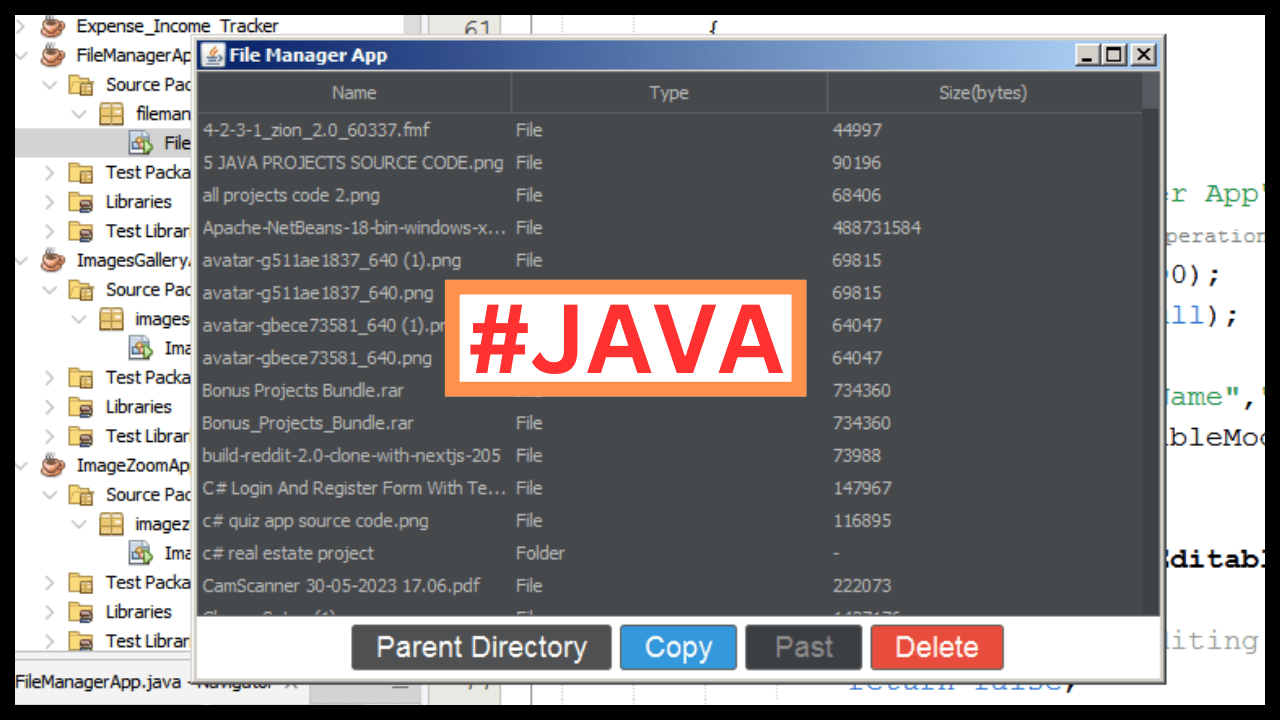Screen dimensions: 1280x720
Task: Collapse the ImagesGallery project node
Action: pos(22,260)
